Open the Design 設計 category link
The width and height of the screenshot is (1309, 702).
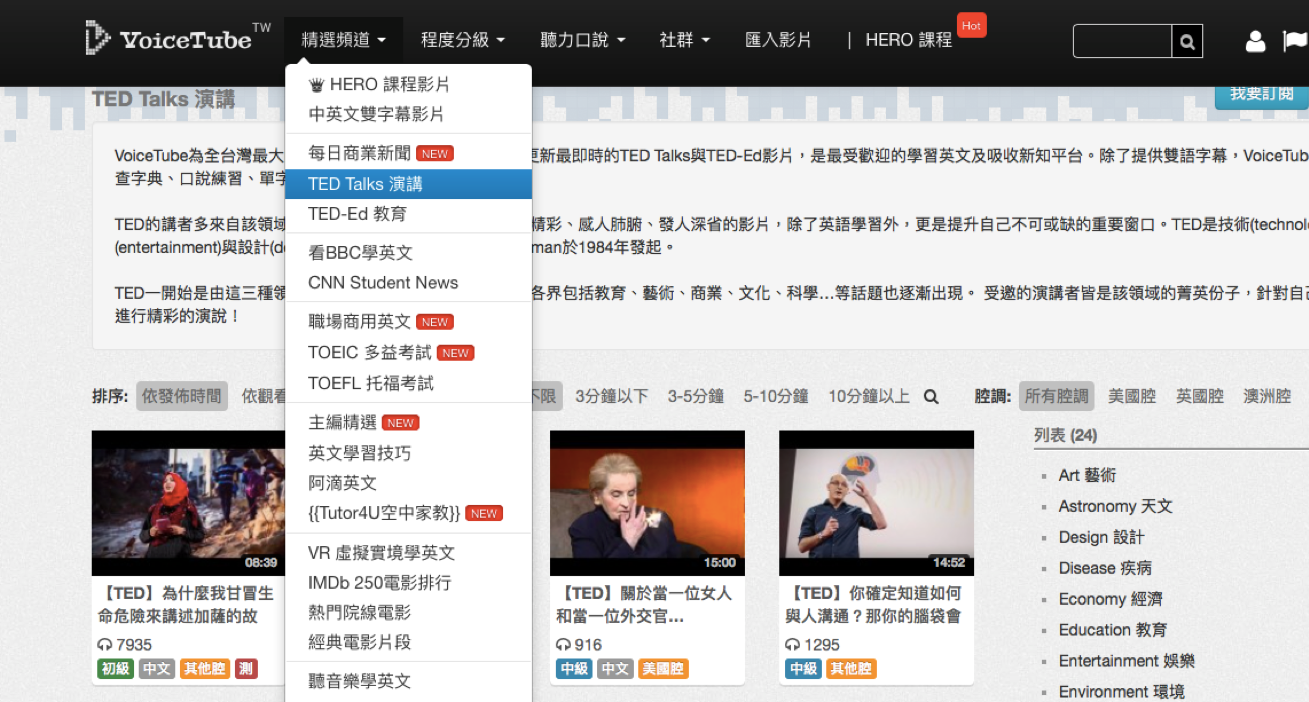click(1101, 537)
